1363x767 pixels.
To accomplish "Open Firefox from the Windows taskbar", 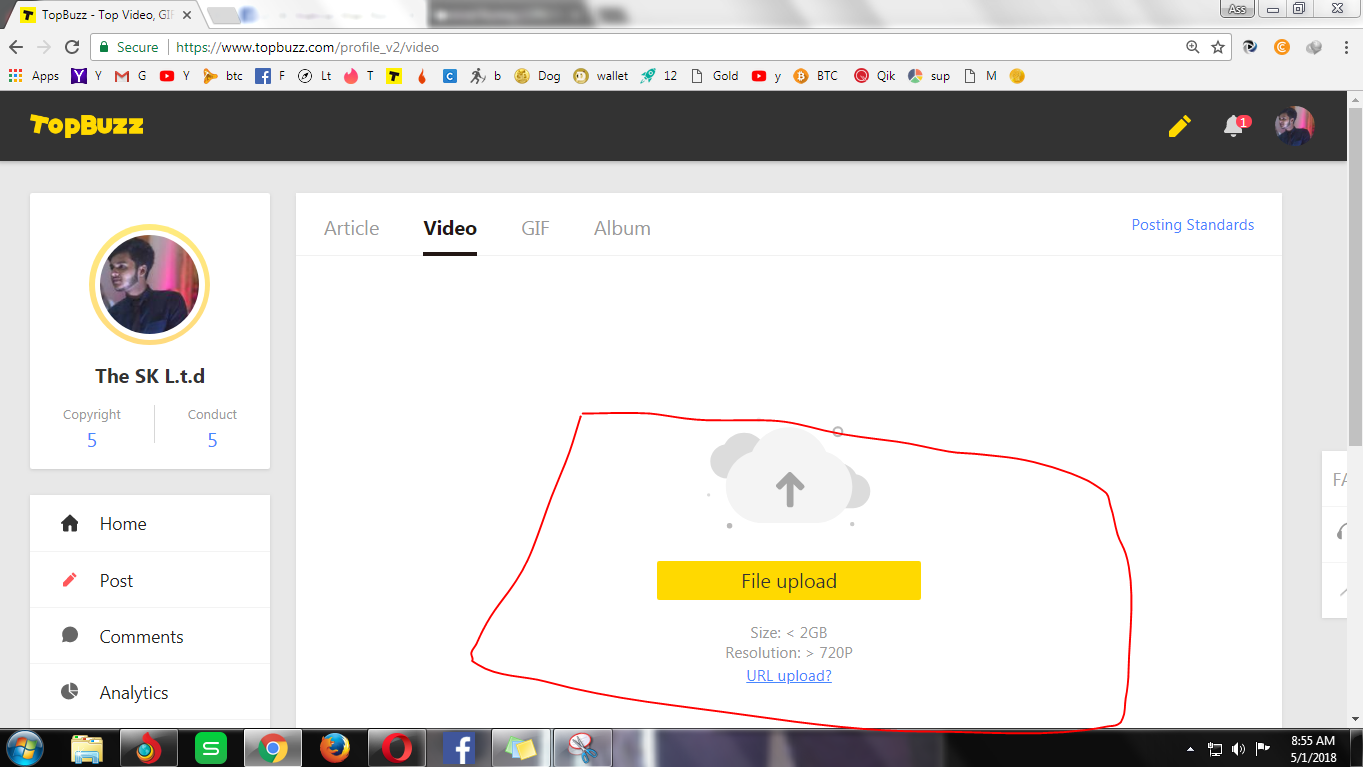I will click(334, 747).
